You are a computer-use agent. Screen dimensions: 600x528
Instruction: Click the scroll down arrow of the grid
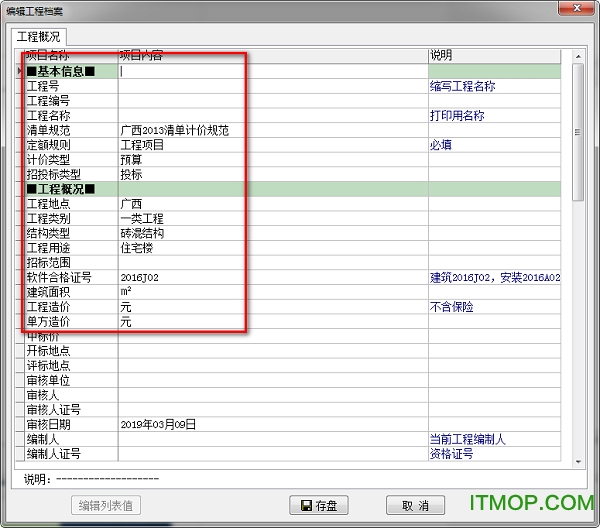point(579,458)
